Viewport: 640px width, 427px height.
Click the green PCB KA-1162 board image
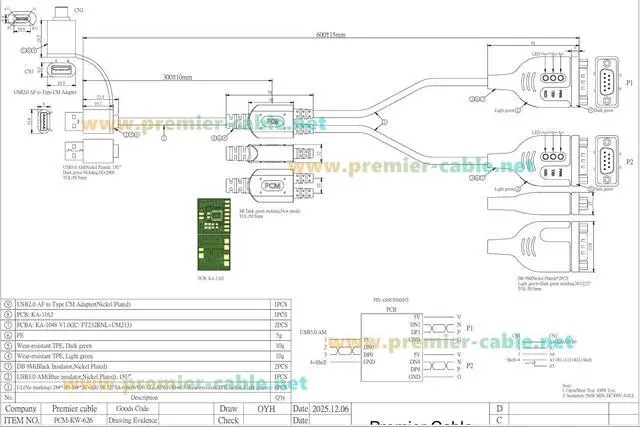tap(214, 234)
